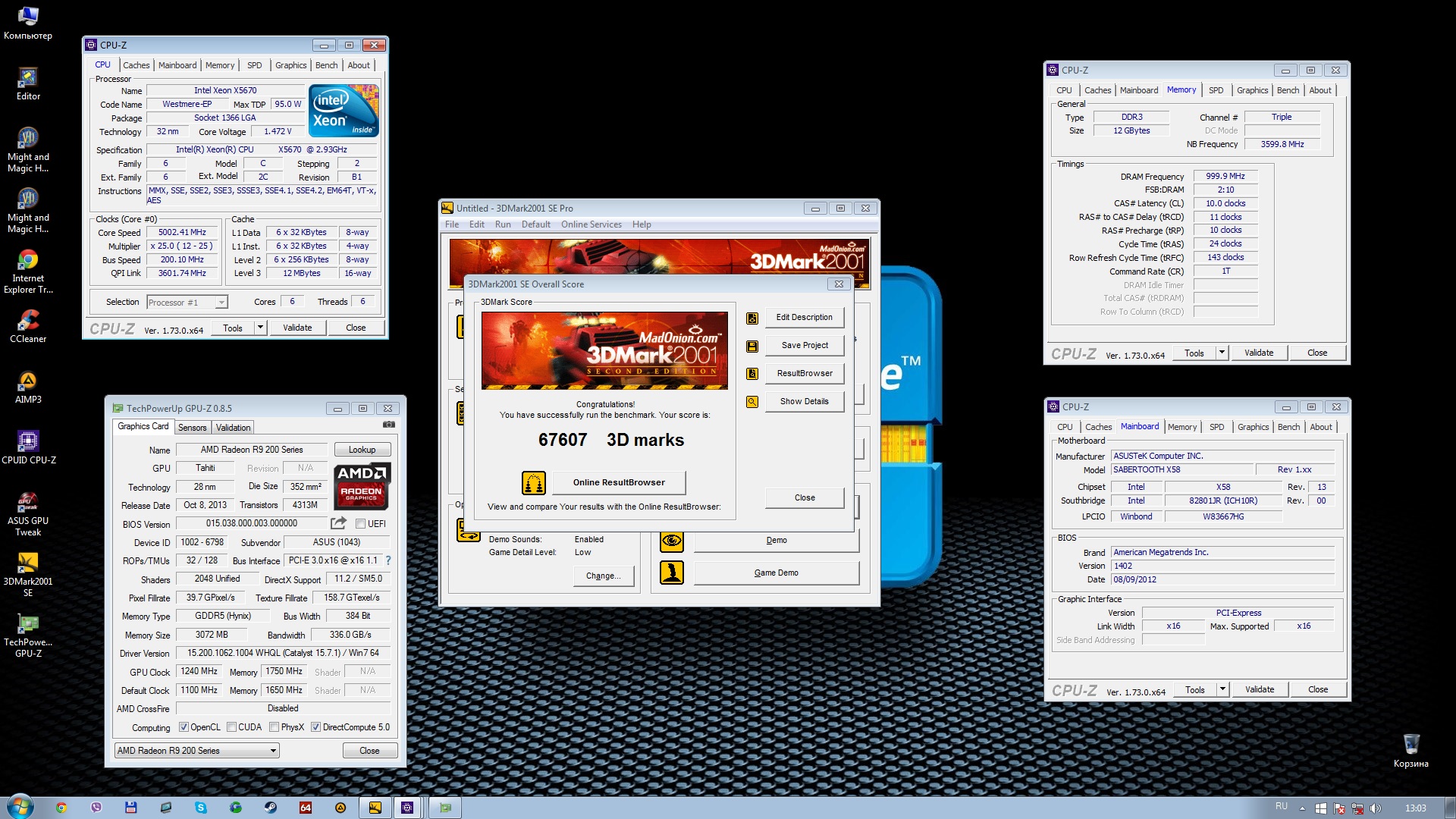
Task: Switch to Bench tab in CPU-Z Mainboard window
Action: pos(1288,427)
